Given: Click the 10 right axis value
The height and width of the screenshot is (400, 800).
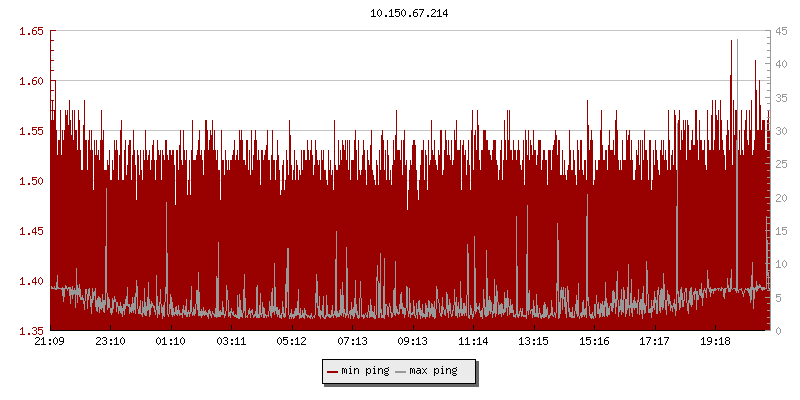Looking at the screenshot, I should (778, 264).
